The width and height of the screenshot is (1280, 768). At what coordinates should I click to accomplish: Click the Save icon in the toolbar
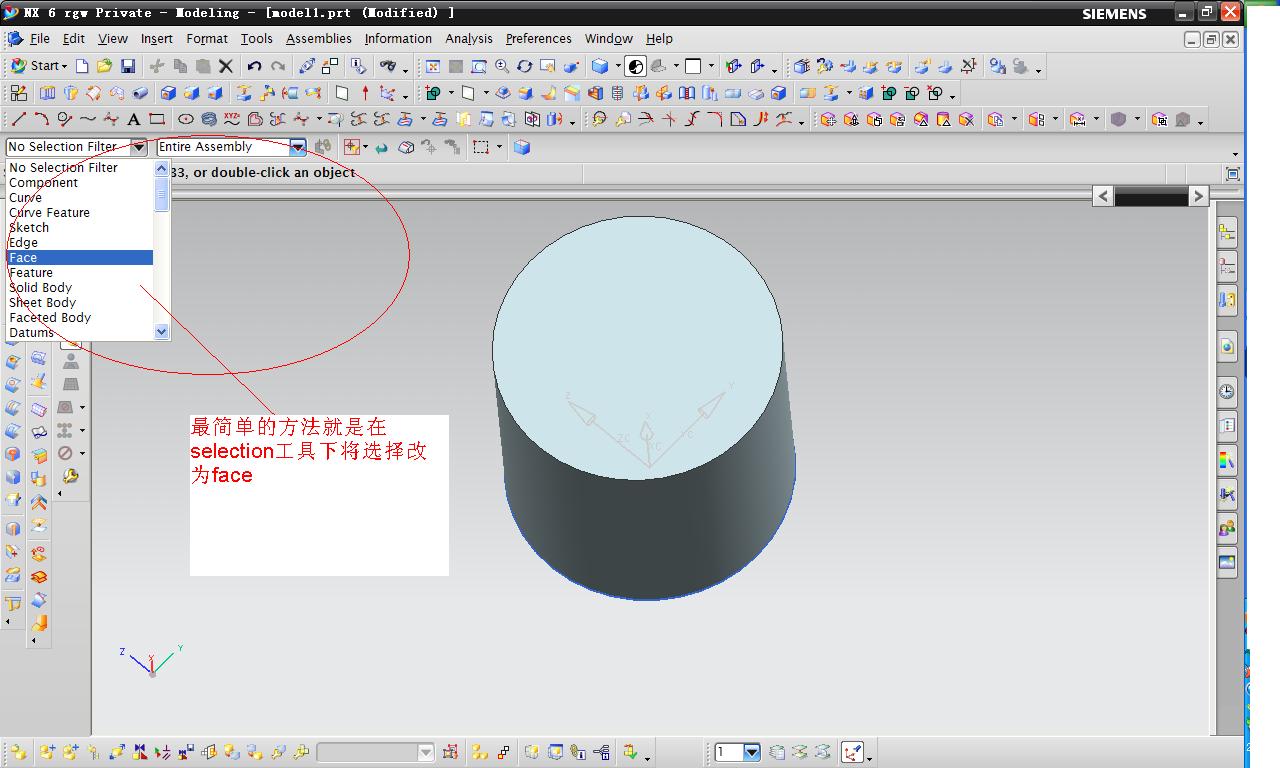pos(128,66)
